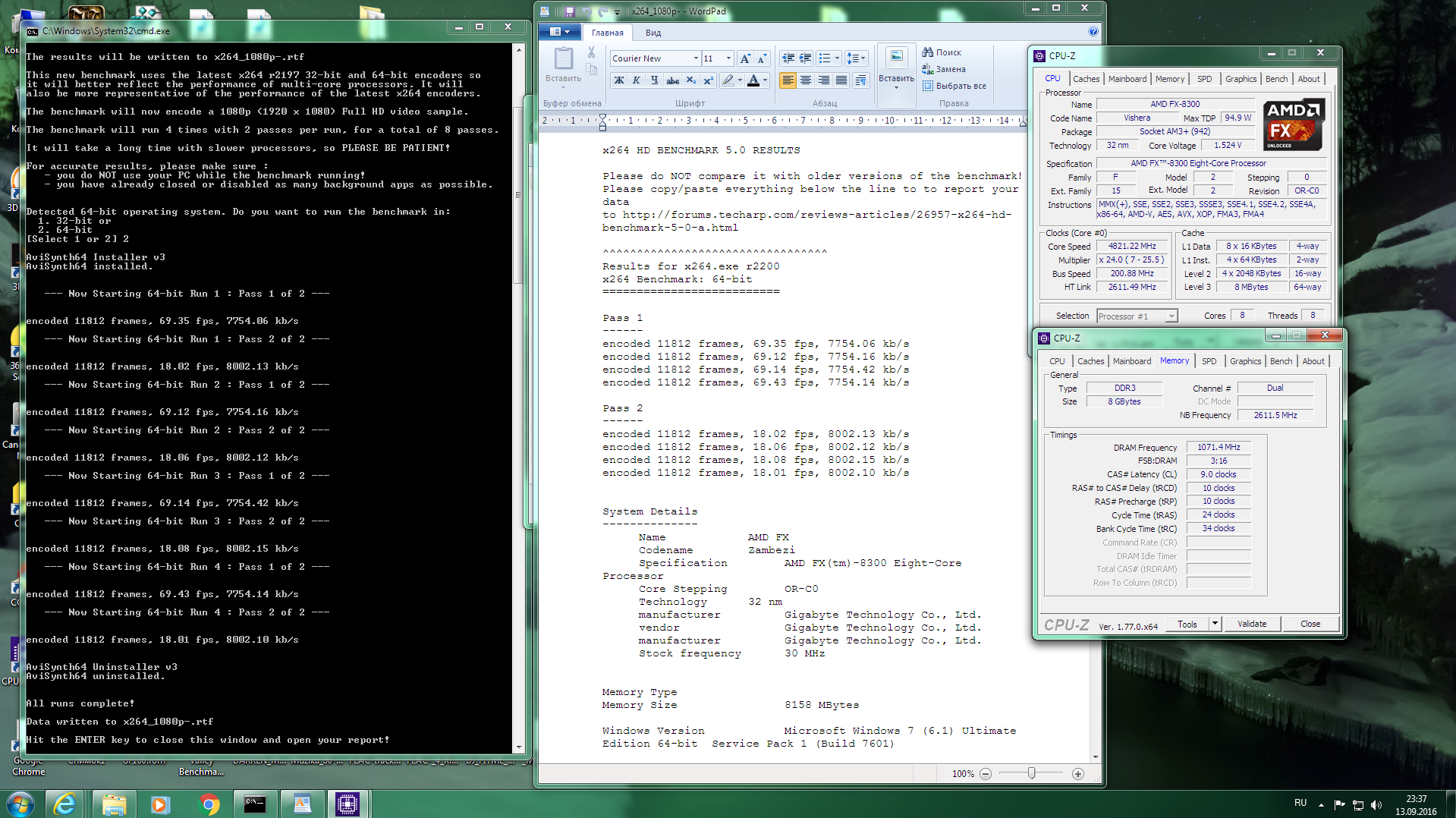Pick the font color swatch in WordPad

(753, 80)
